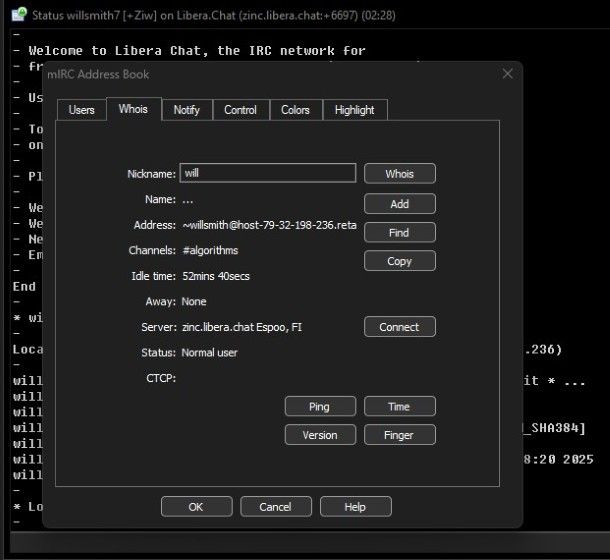Select the Whois tab
Screen dimensions: 610x560
[133, 109]
